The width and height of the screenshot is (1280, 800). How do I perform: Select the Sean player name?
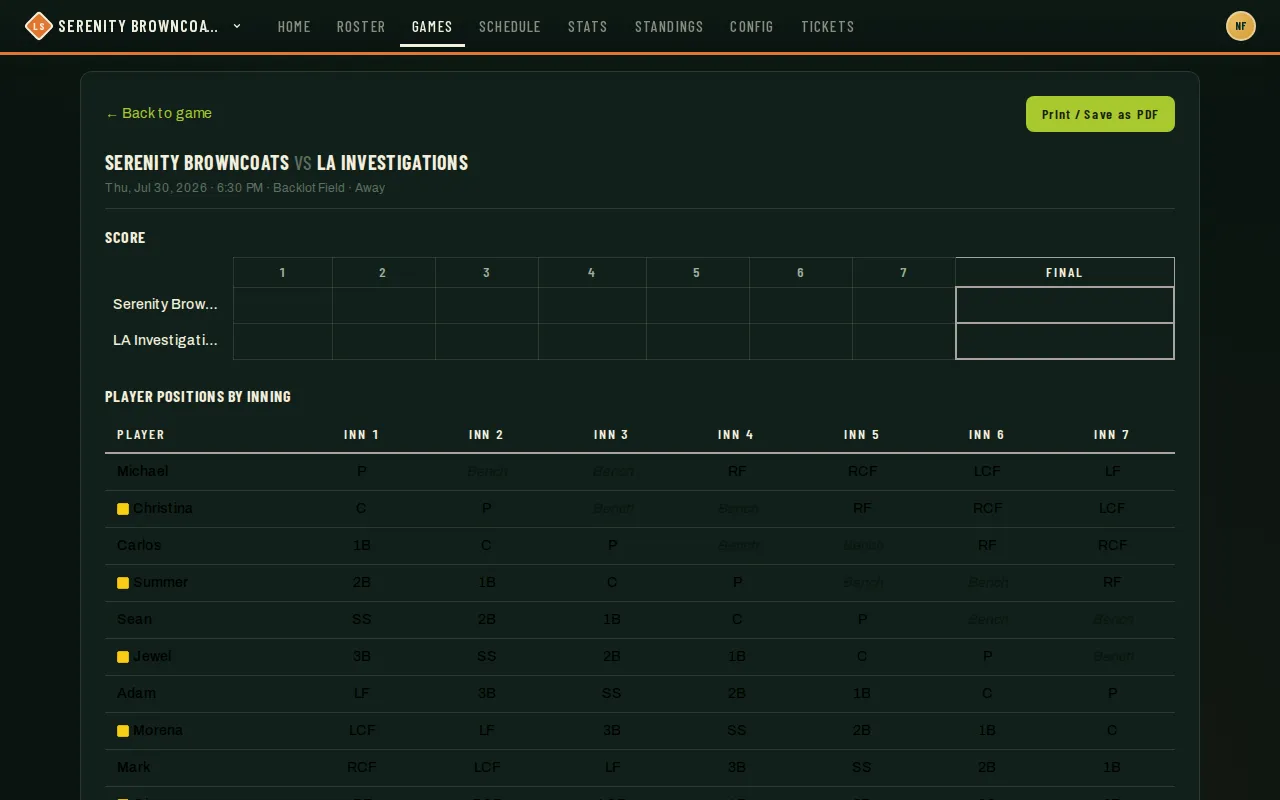pyautogui.click(x=135, y=619)
